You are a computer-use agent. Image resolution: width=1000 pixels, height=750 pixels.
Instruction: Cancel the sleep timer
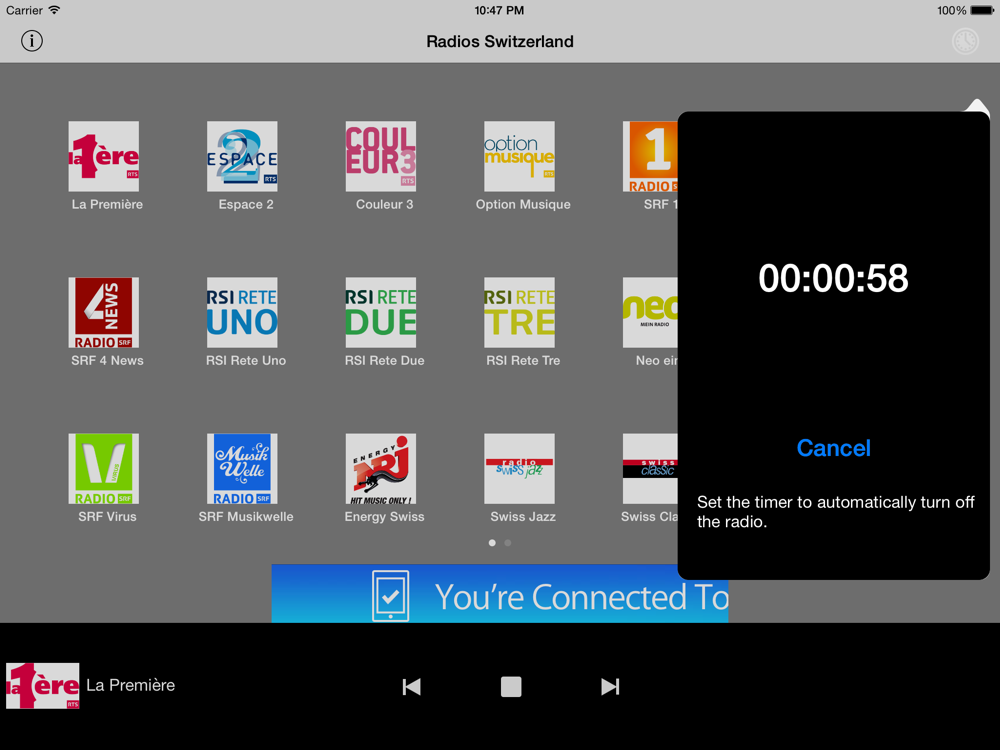834,448
